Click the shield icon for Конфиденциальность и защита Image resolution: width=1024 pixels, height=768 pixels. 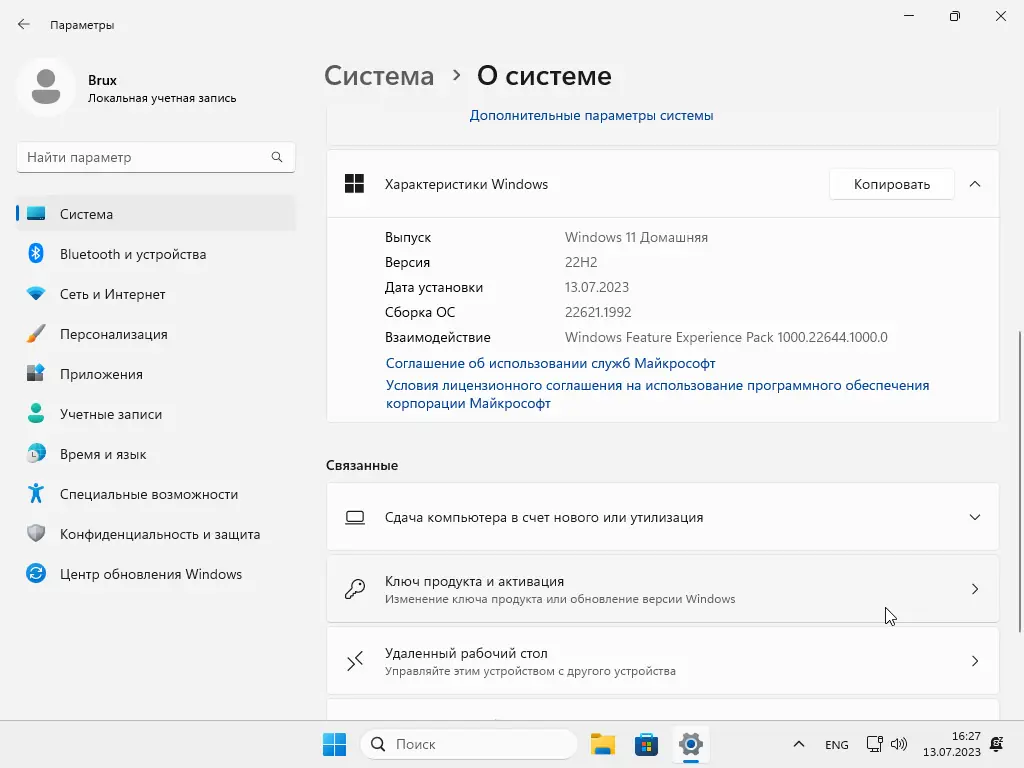click(36, 534)
